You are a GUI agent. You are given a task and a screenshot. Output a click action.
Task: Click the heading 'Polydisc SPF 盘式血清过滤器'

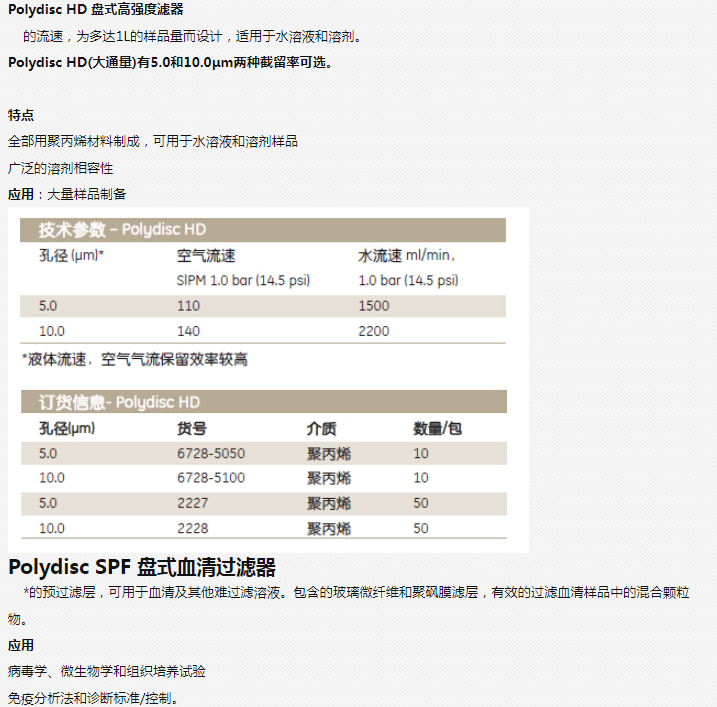click(142, 567)
